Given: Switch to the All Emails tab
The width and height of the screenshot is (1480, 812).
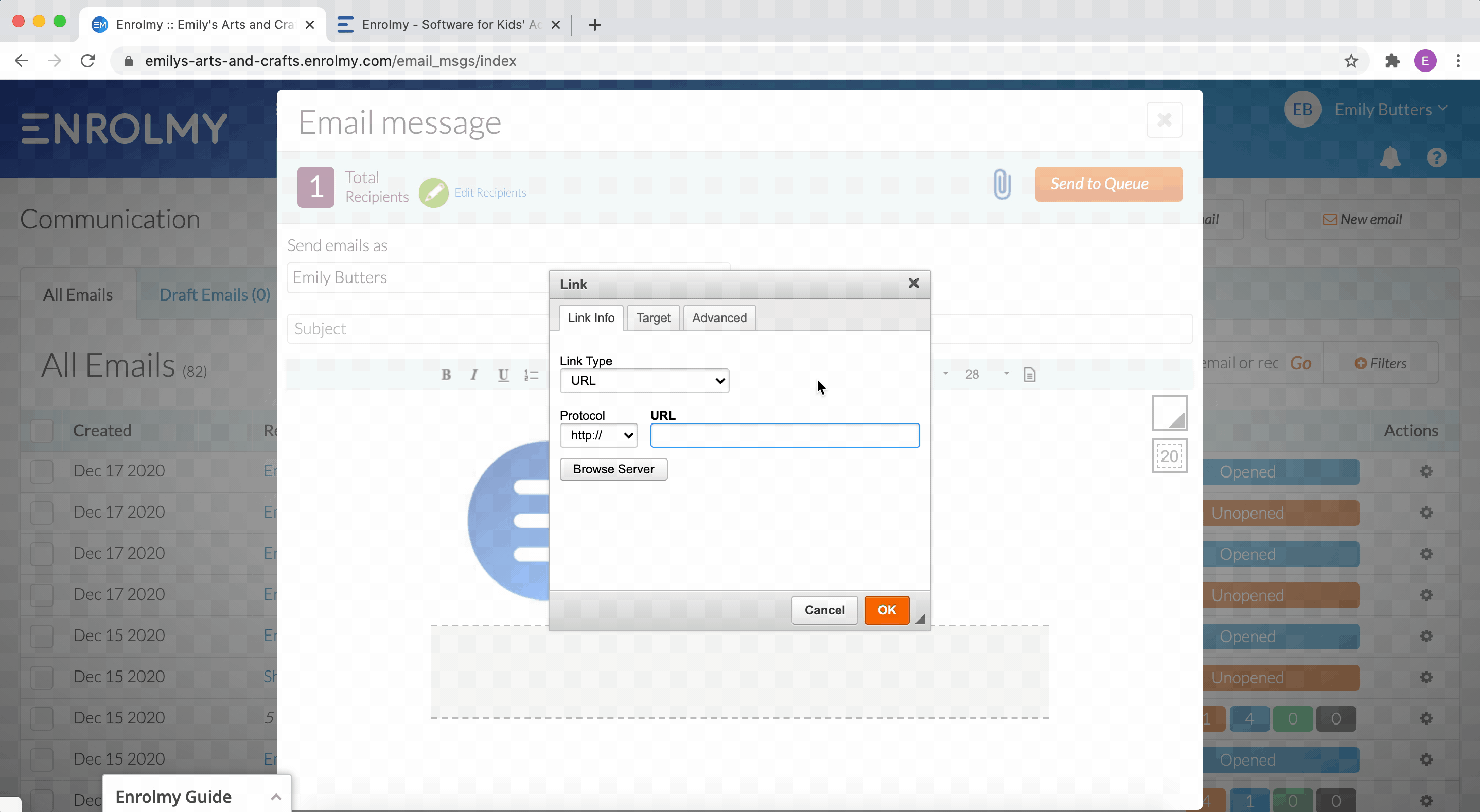Looking at the screenshot, I should (78, 295).
